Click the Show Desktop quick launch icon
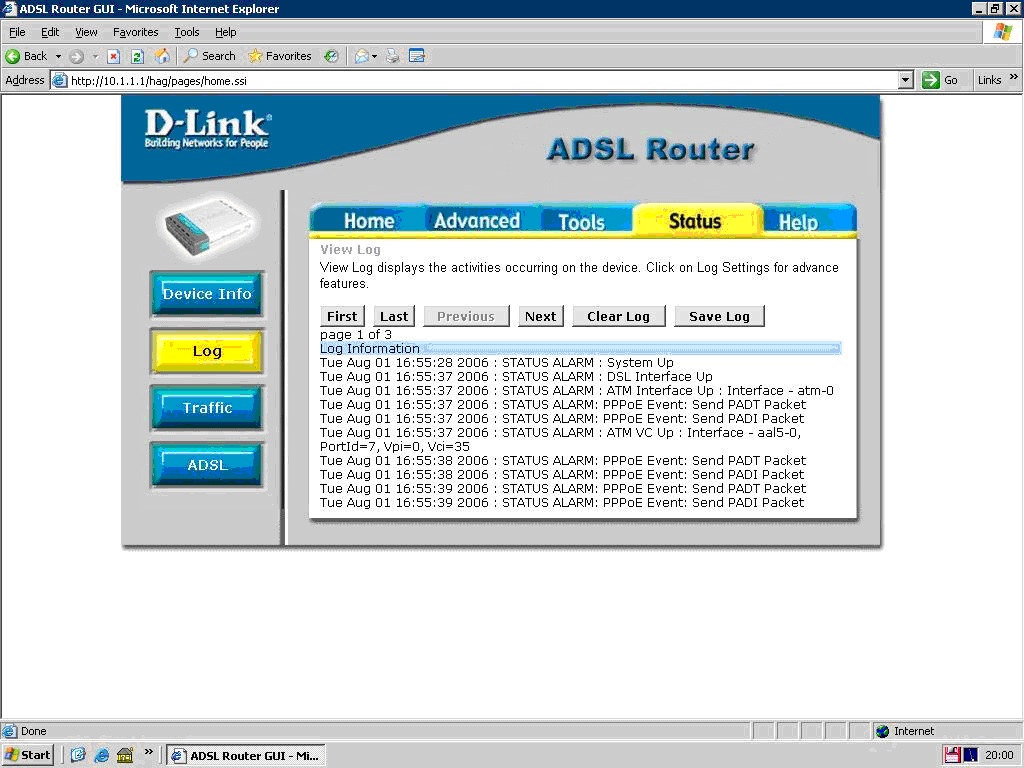Viewport: 1024px width, 768px height. pos(78,755)
